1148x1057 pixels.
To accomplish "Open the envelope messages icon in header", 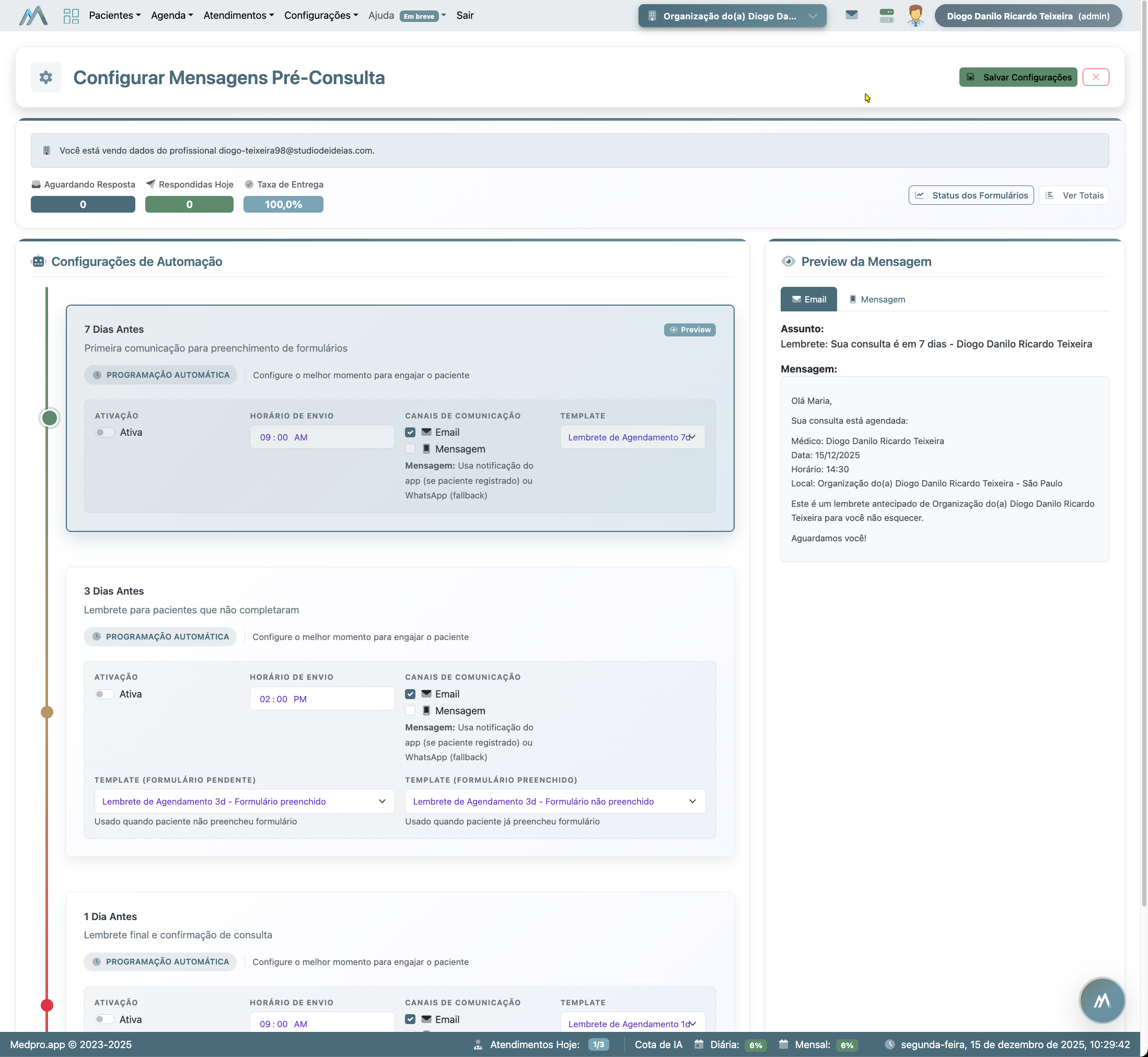I will click(x=851, y=16).
